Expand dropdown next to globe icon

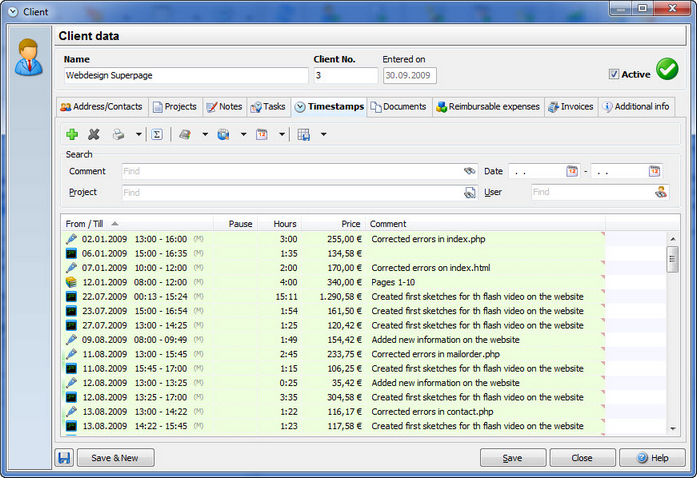point(244,134)
